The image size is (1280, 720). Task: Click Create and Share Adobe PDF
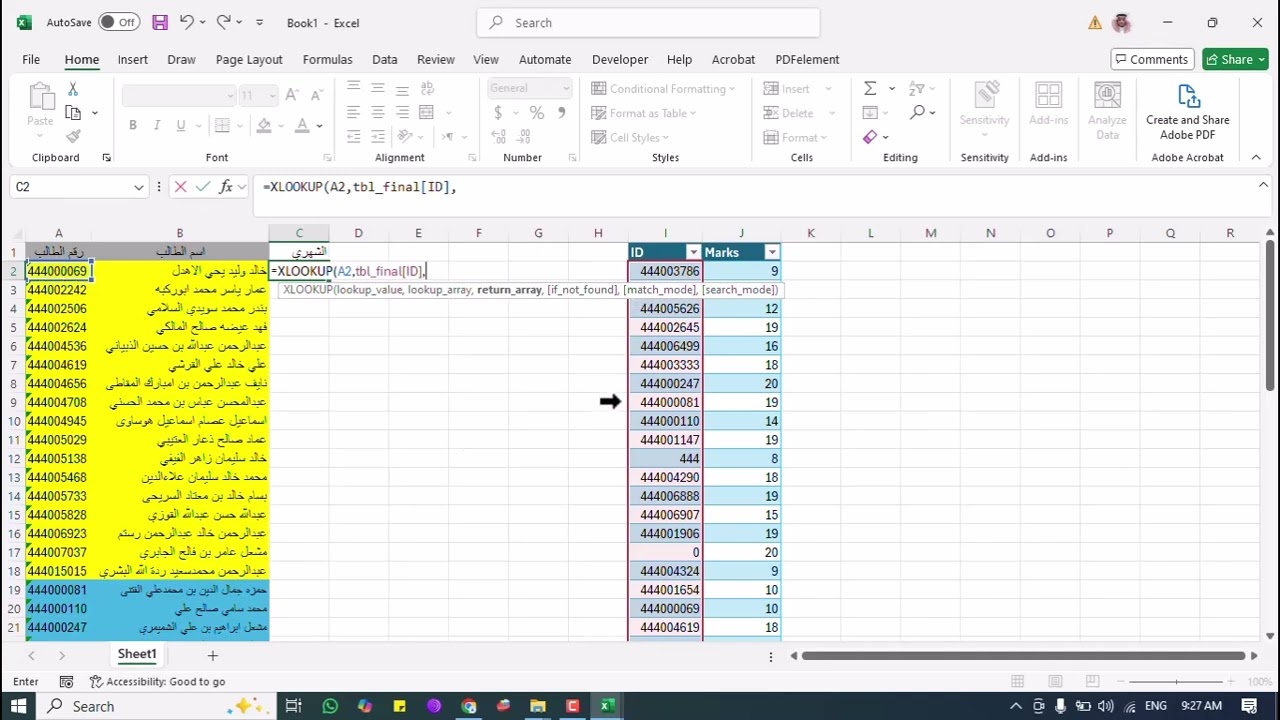1188,110
